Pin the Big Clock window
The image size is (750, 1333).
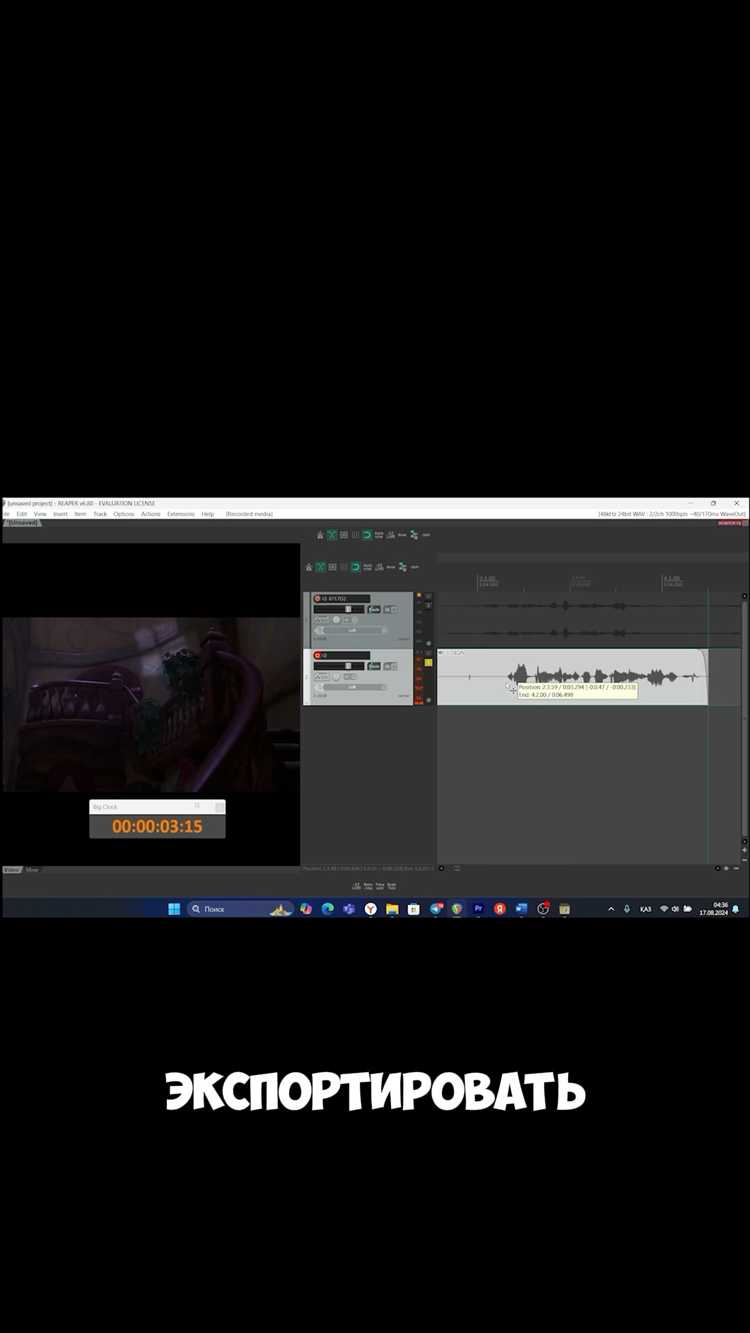[x=197, y=806]
